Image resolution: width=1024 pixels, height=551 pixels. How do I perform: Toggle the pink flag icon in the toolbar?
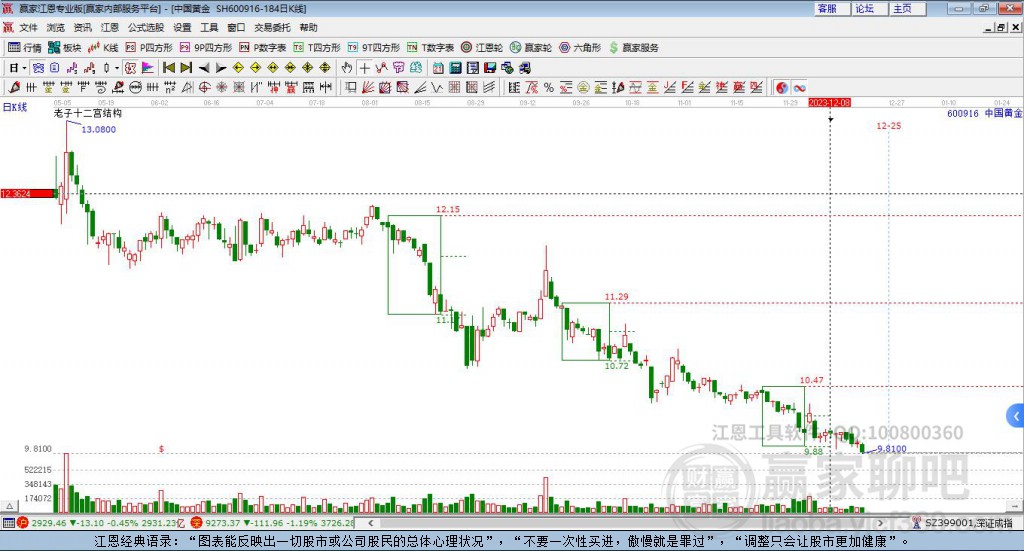[148, 68]
